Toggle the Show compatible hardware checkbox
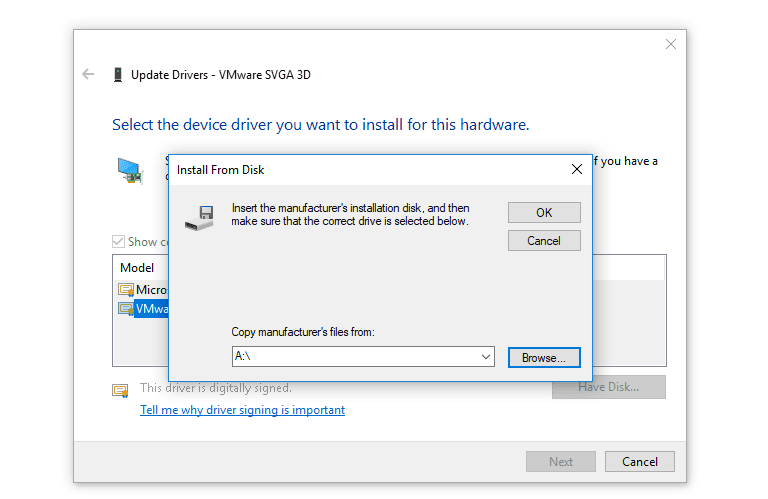The width and height of the screenshot is (768, 499). pos(118,241)
